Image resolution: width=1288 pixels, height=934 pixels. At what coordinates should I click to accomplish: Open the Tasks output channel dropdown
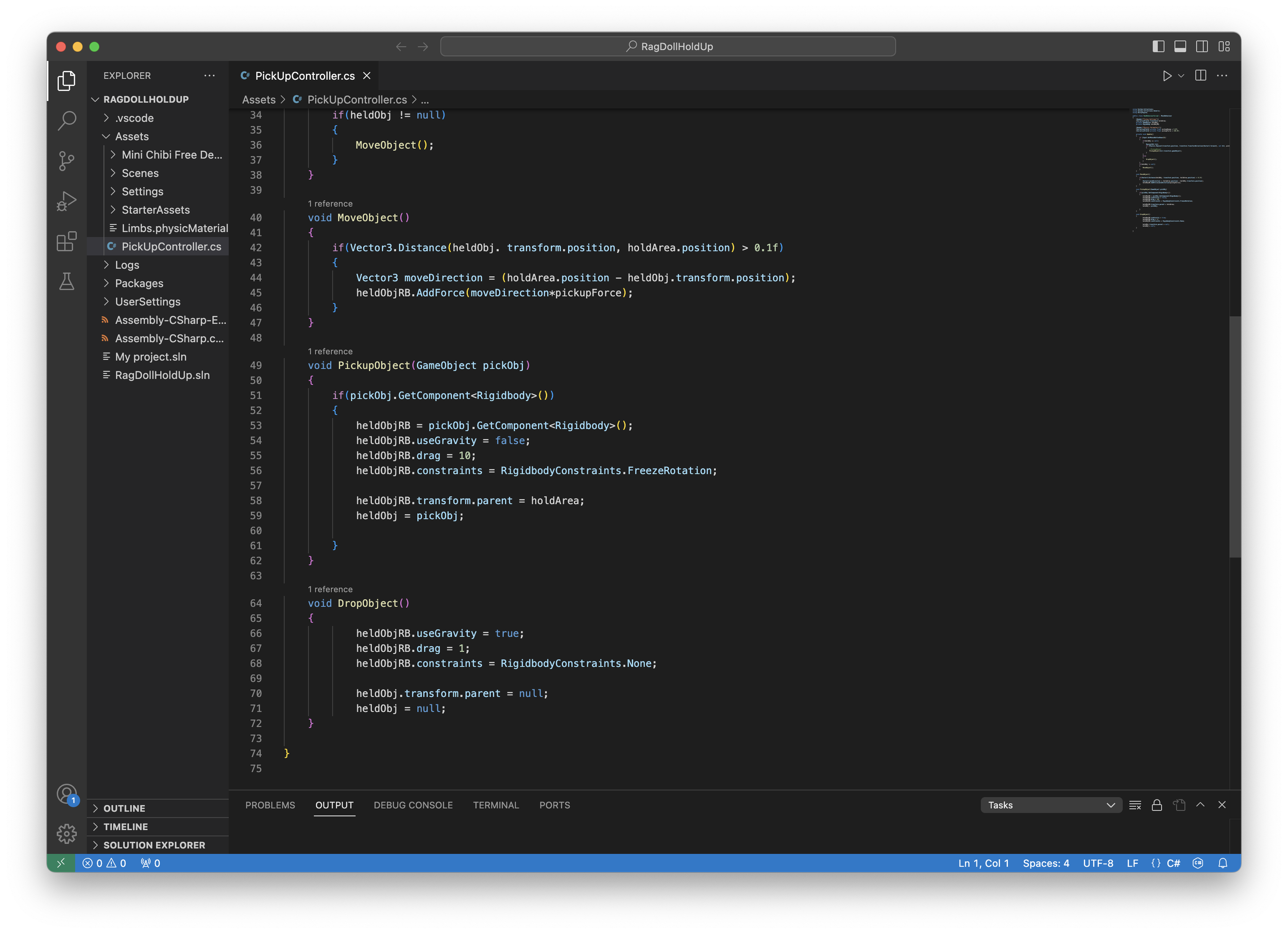1050,805
